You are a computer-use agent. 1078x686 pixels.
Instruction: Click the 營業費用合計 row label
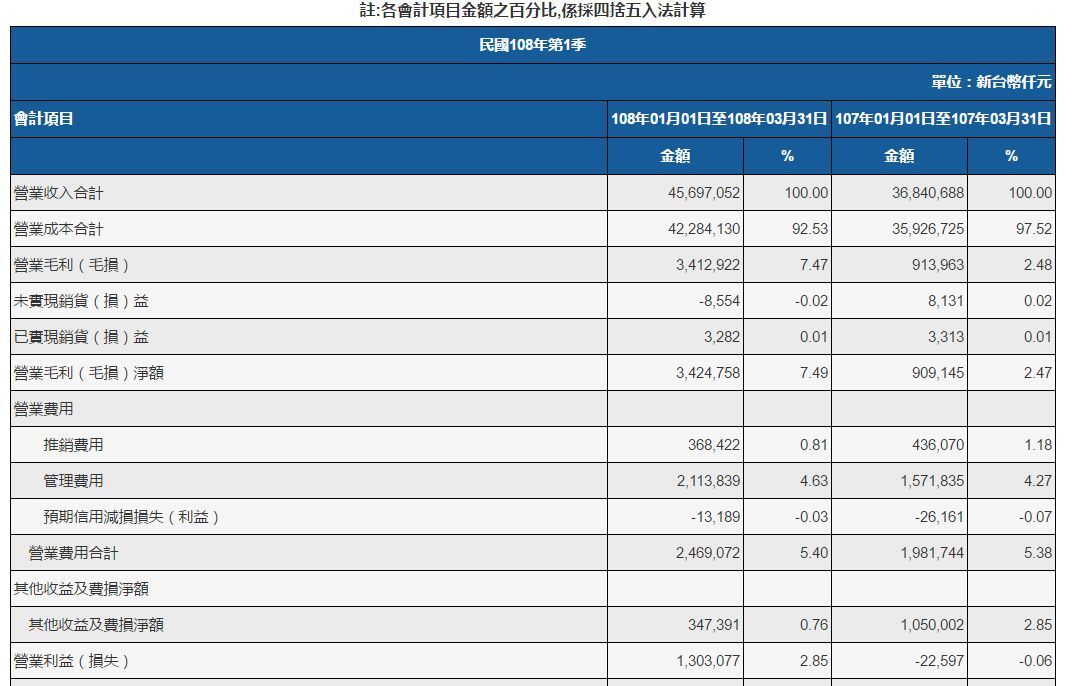pyautogui.click(x=74, y=553)
